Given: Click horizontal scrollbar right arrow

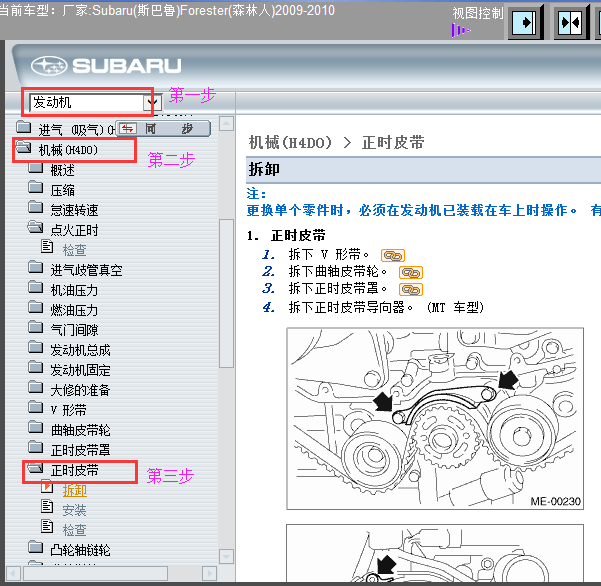Looking at the screenshot, I should click(x=209, y=574).
